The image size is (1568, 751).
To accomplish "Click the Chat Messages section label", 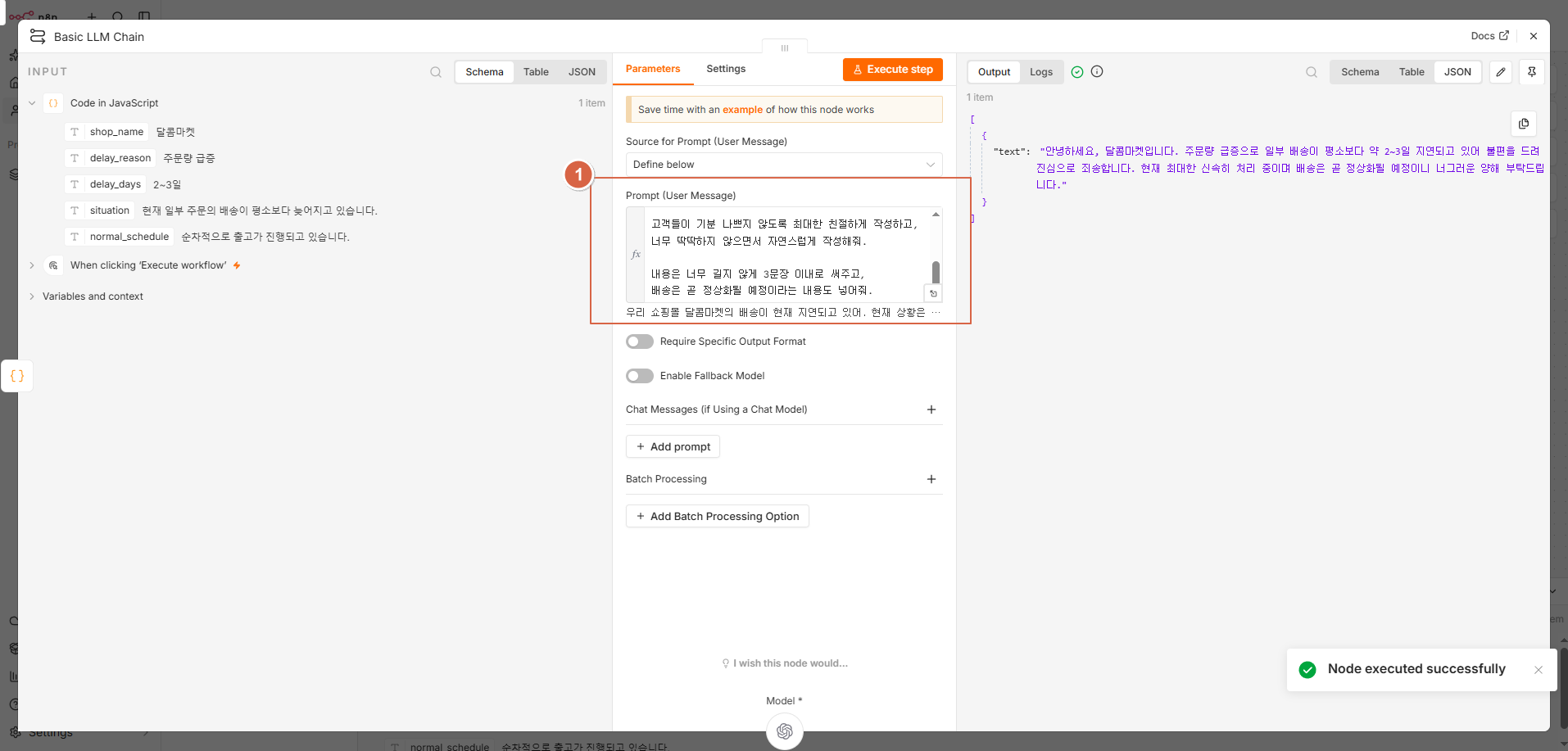I will pyautogui.click(x=716, y=409).
